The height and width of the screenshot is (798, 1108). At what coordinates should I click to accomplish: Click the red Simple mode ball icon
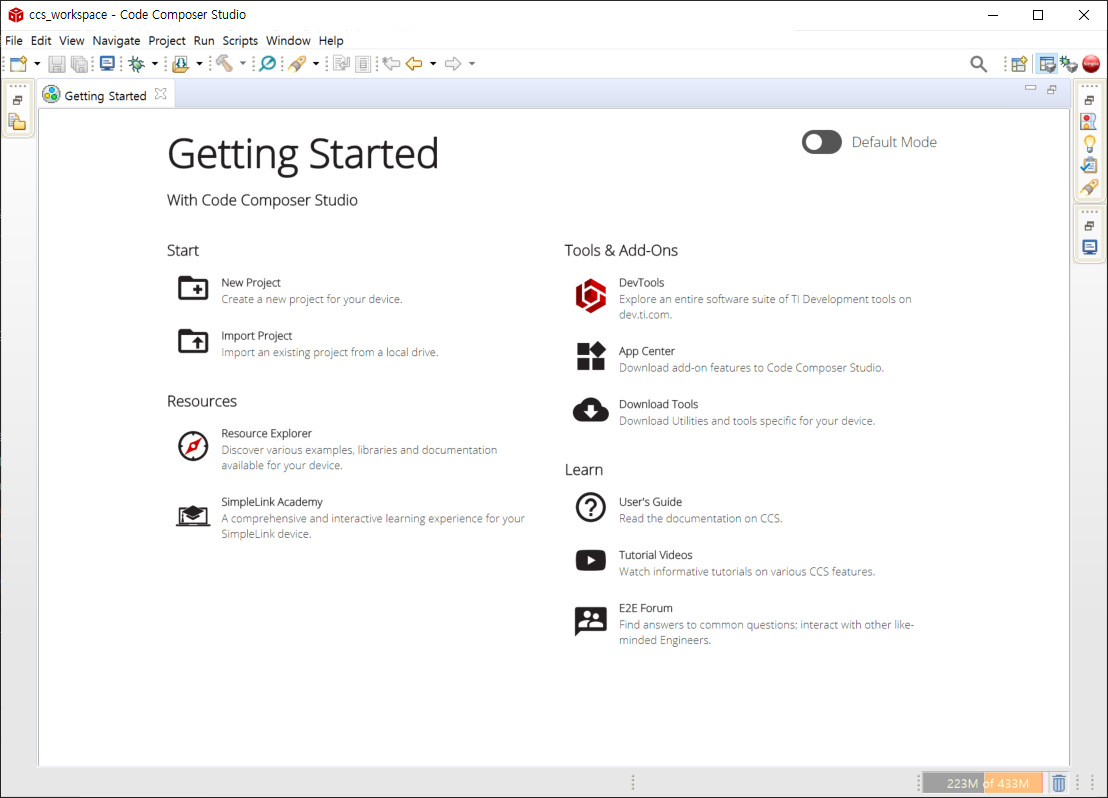[1091, 64]
